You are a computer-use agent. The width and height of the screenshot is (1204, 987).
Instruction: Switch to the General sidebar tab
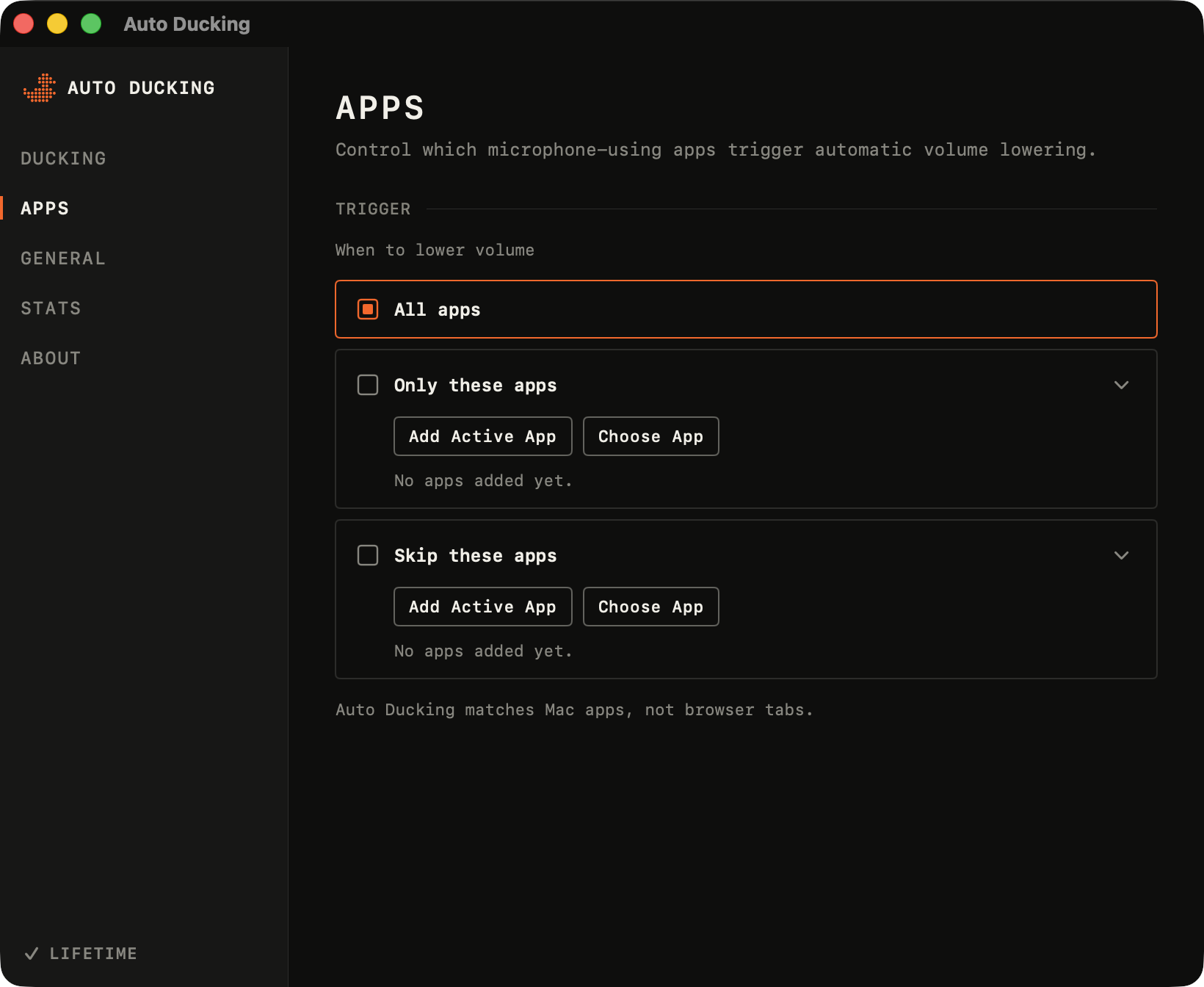[63, 258]
